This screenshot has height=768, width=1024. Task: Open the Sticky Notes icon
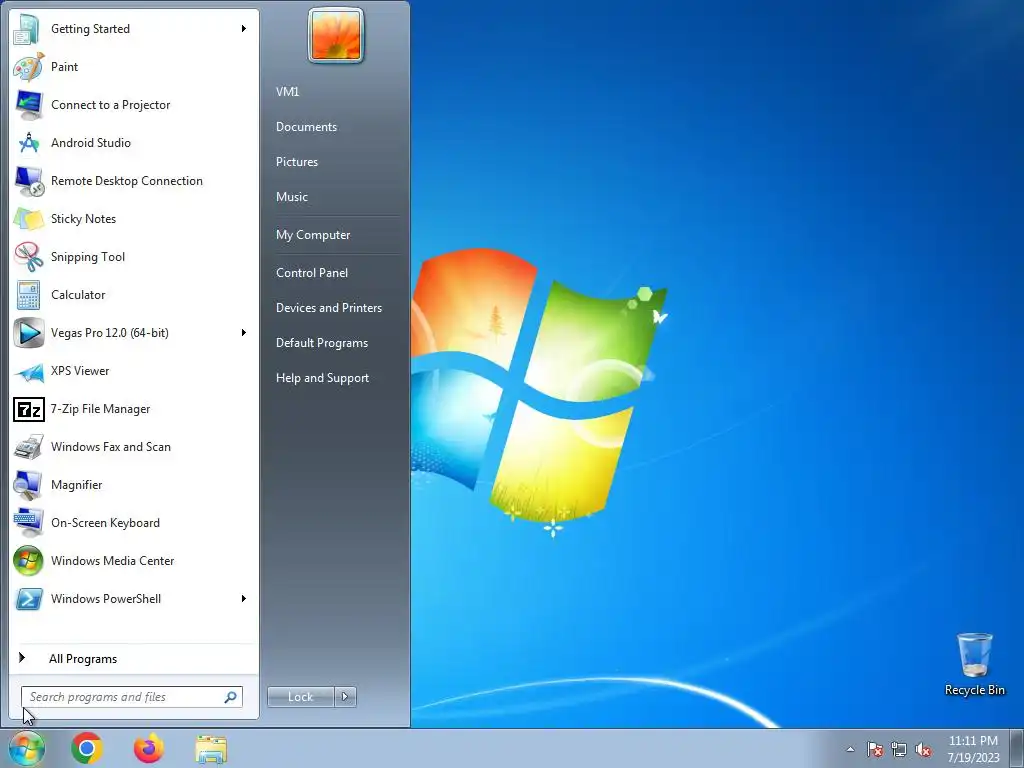tap(29, 219)
